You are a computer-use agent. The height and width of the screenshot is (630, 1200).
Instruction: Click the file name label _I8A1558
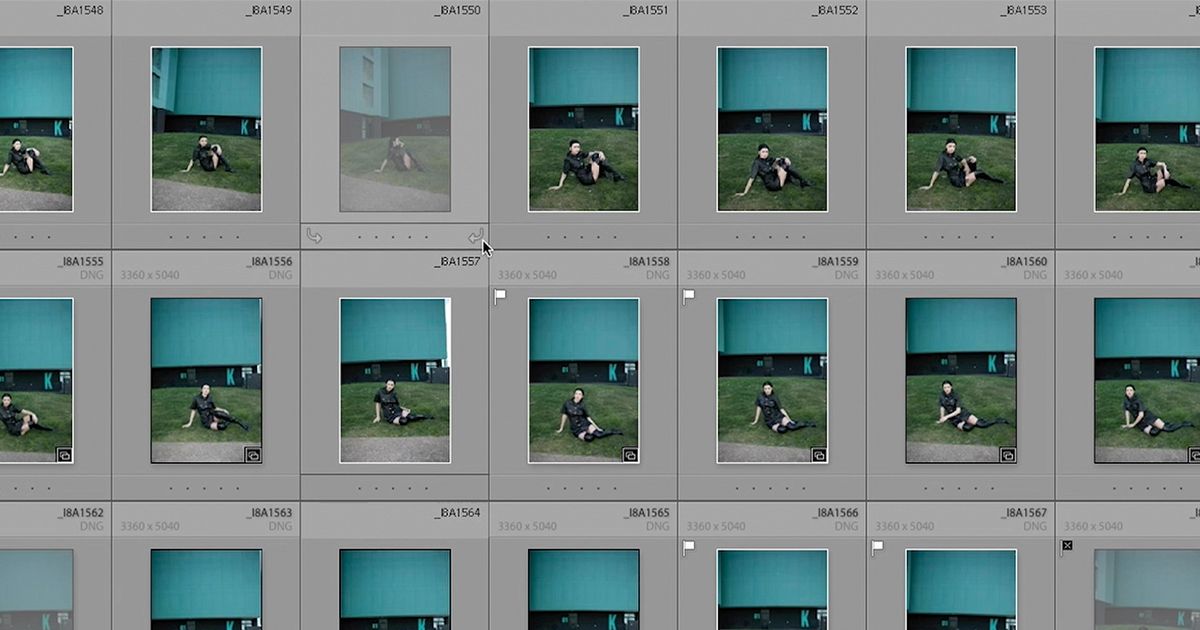coord(646,262)
